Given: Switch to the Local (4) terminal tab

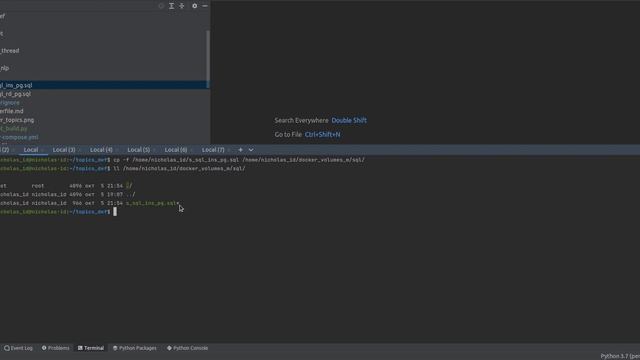Looking at the screenshot, I should [101, 150].
